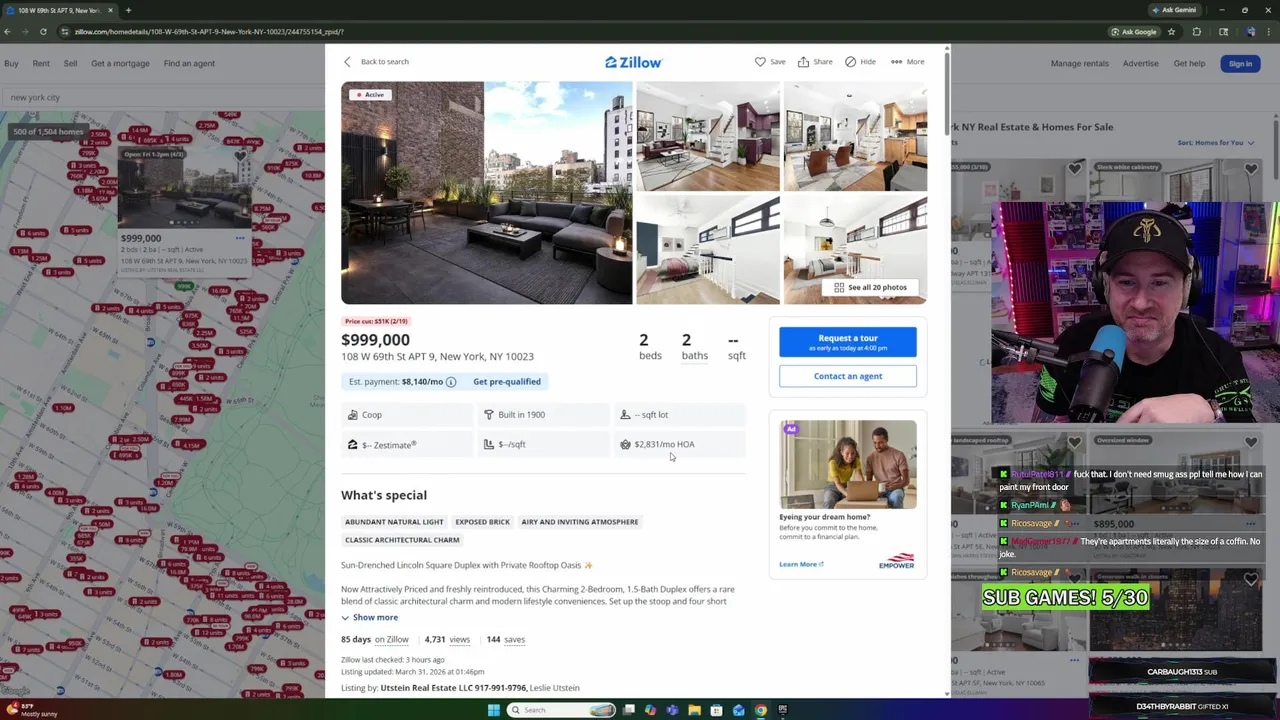Reload the page in Chrome

43,31
